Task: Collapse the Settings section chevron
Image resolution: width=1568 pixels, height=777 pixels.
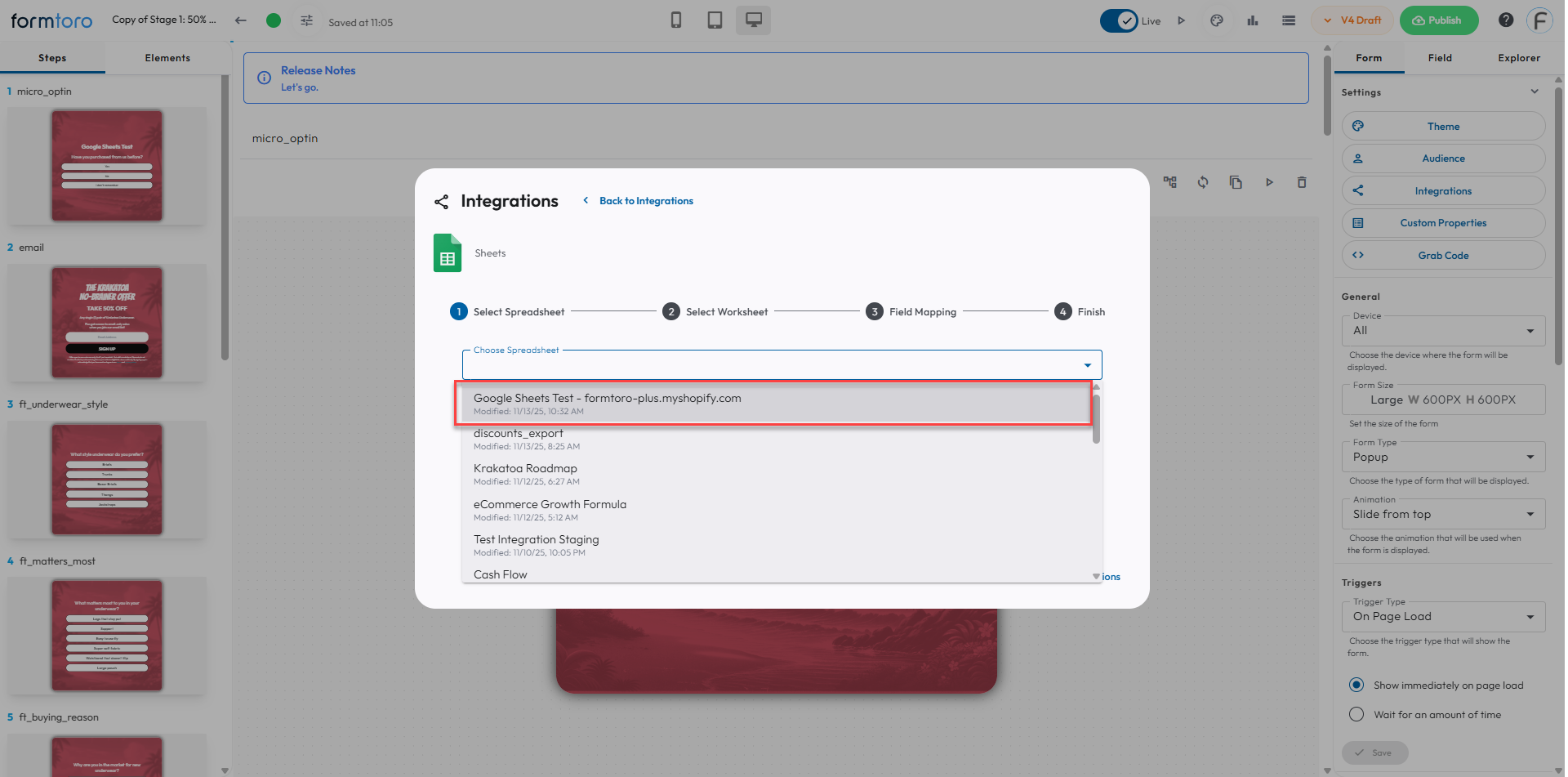Action: coord(1535,92)
